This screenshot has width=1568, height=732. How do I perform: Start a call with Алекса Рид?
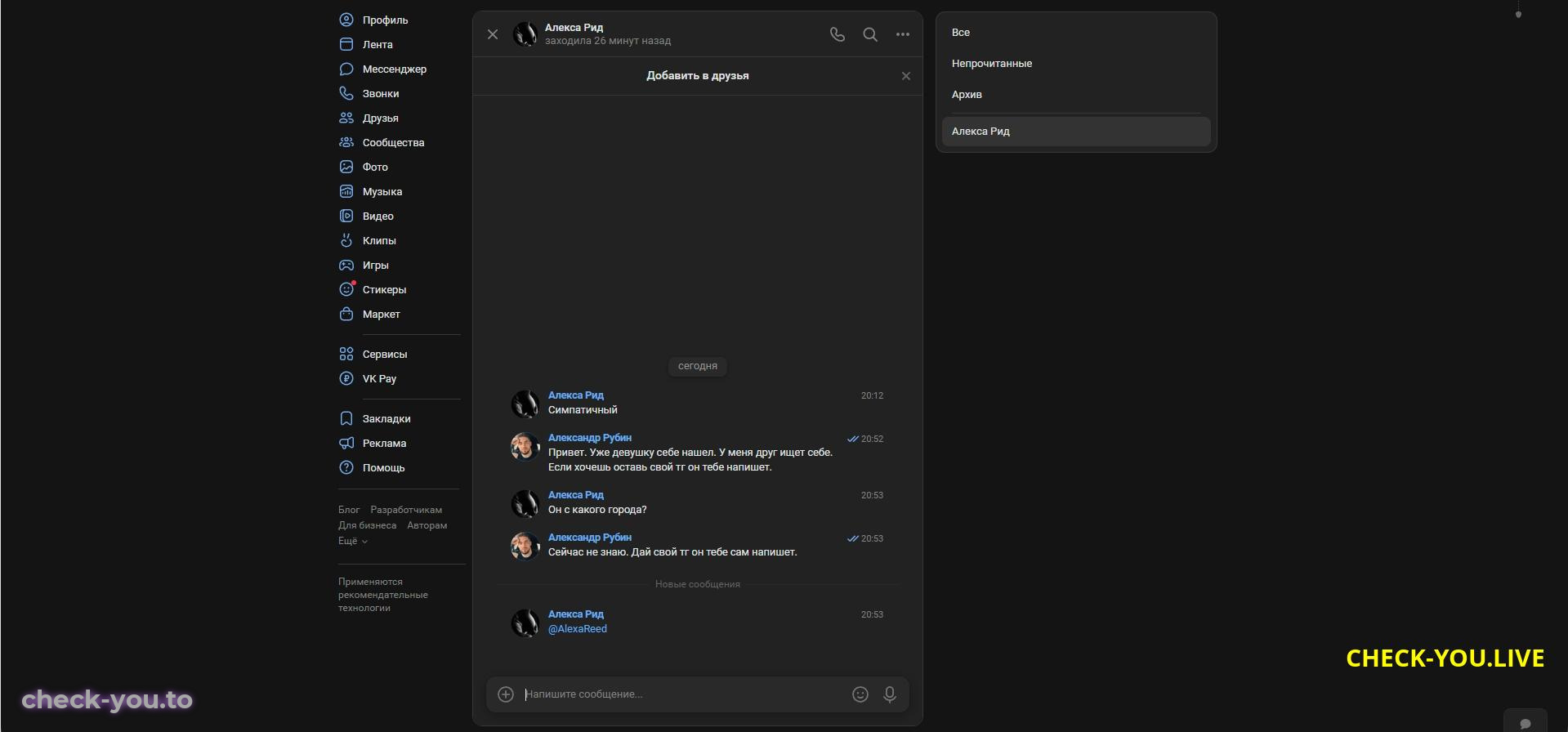(x=838, y=34)
